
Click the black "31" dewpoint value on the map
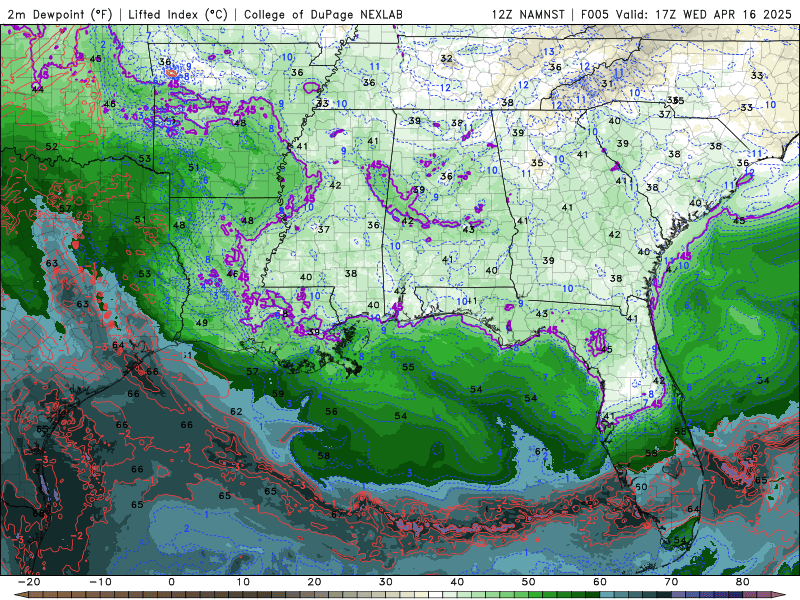click(x=607, y=84)
